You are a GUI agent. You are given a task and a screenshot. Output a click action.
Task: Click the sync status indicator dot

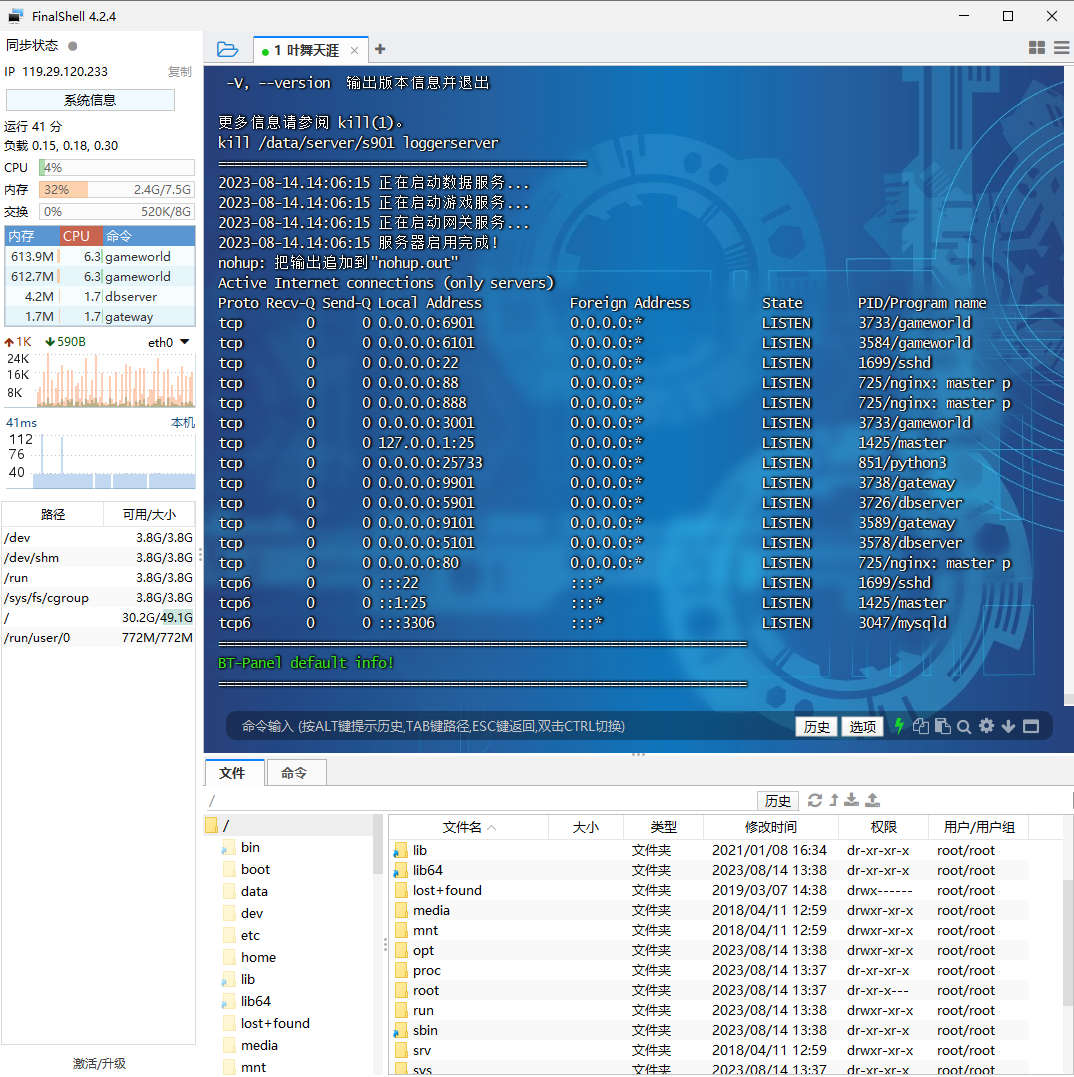point(73,46)
